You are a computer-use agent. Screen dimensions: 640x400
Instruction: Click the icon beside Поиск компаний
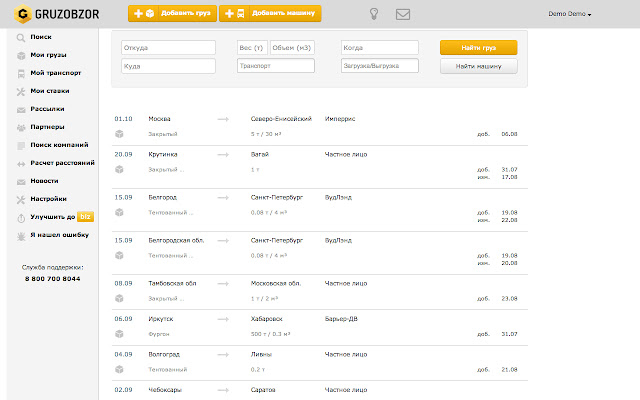click(21, 145)
